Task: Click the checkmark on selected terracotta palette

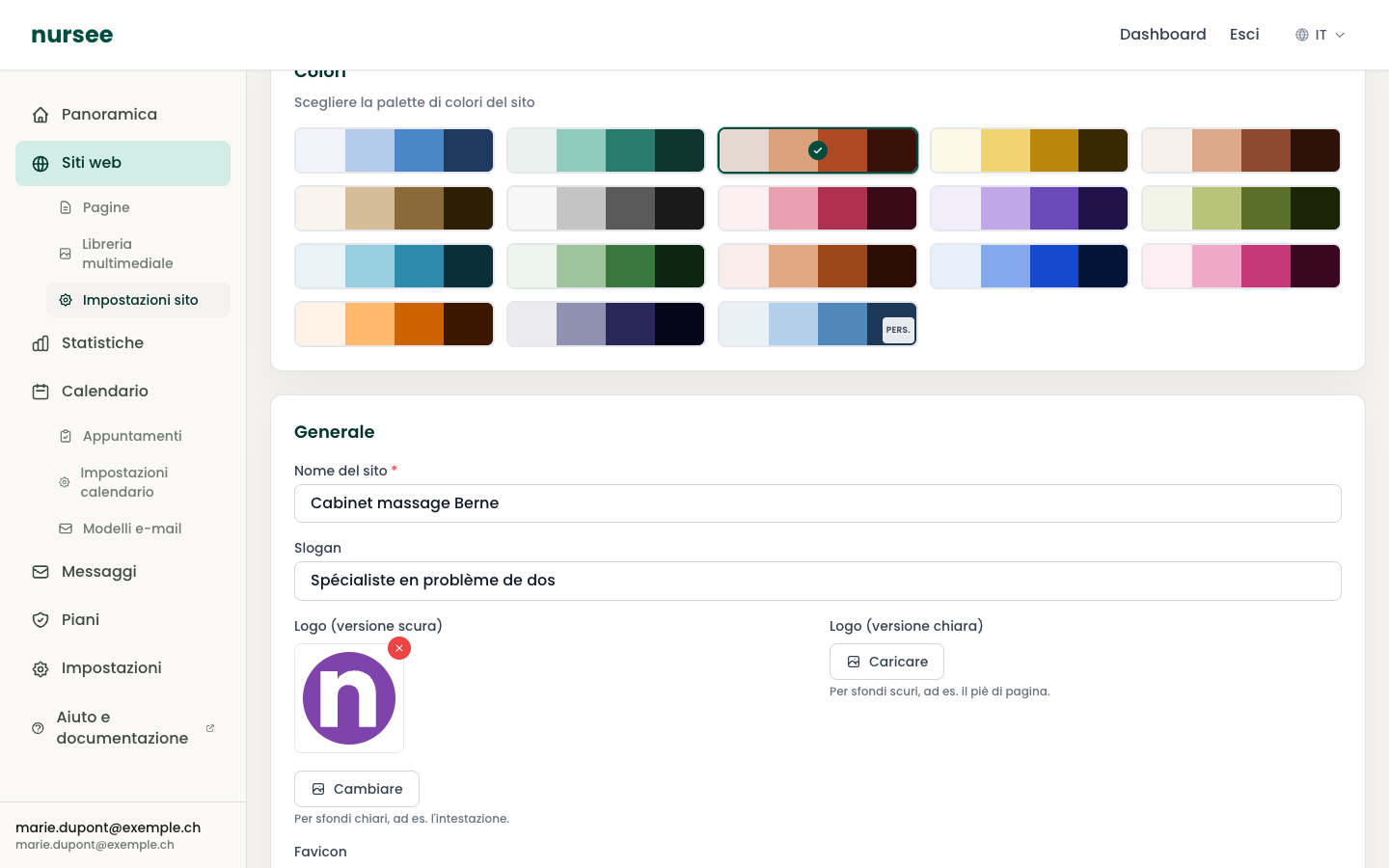Action: (x=818, y=150)
